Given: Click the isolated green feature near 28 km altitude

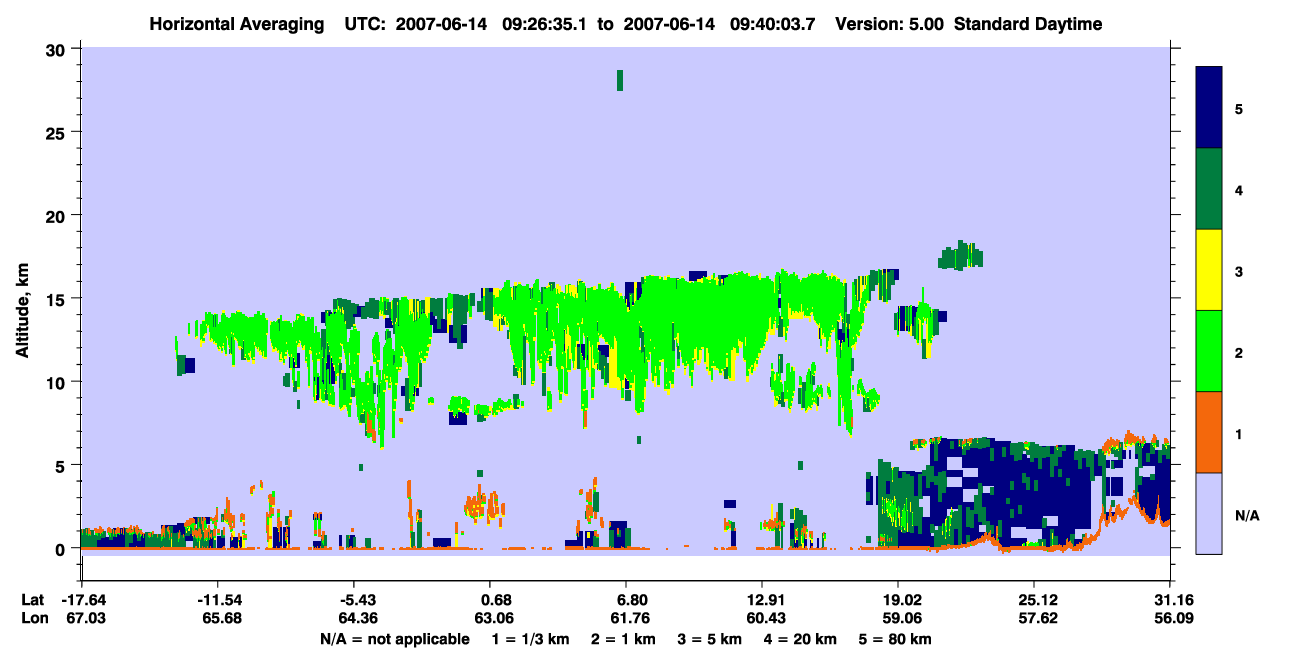Looking at the screenshot, I should coord(620,80).
